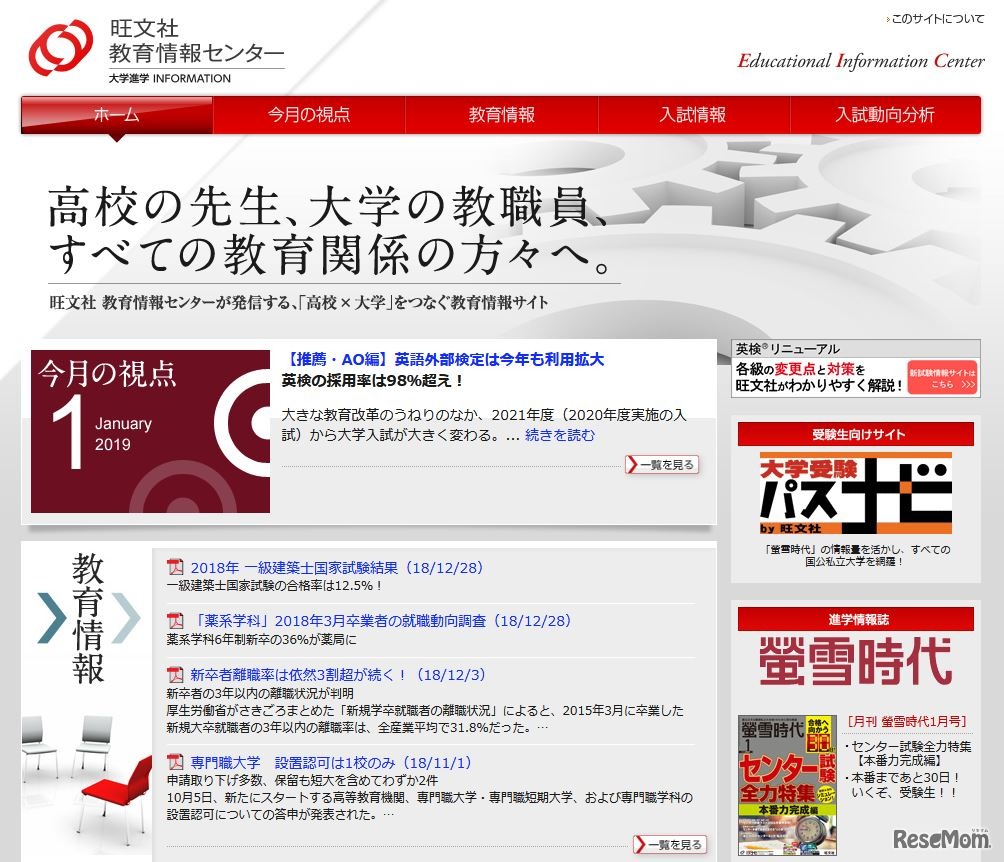Viewport: 1004px width, 862px height.
Task: Open the 今月の視点 menu item
Action: pos(308,115)
